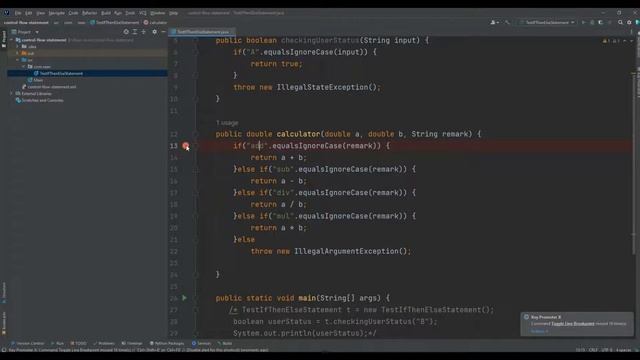Open the Terminal tool window
This screenshot has height=360, width=640.
132,343
